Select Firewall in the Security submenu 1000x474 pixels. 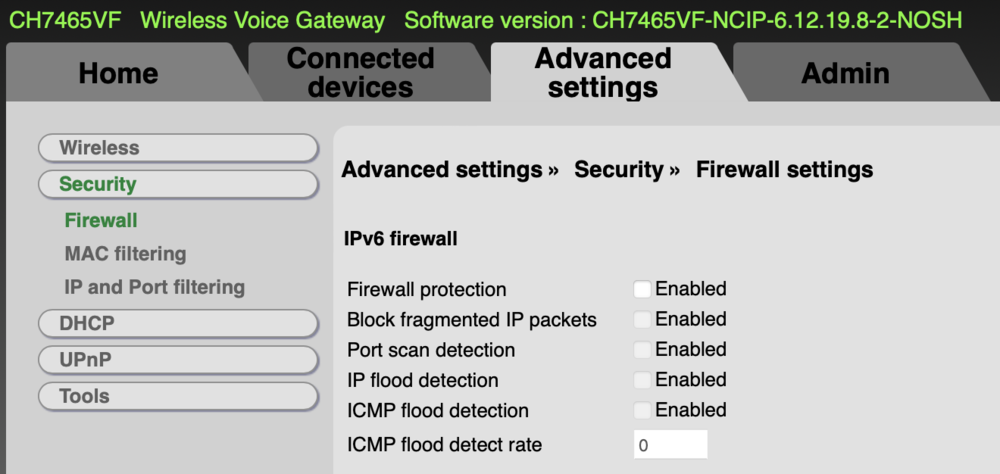pyautogui.click(x=101, y=220)
